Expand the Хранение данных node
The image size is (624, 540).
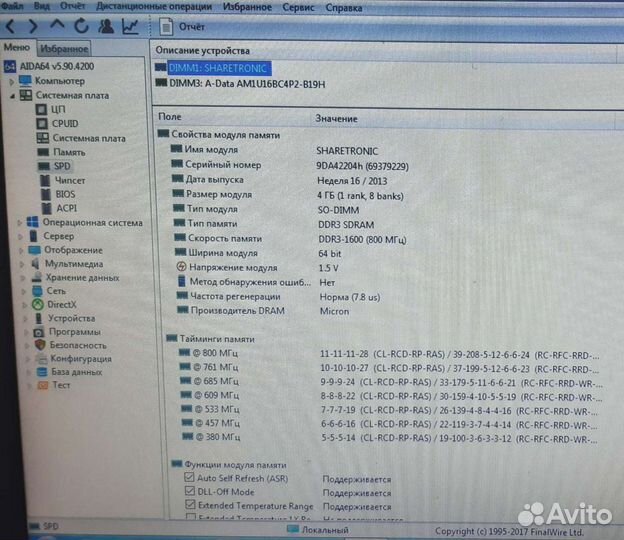point(23,278)
